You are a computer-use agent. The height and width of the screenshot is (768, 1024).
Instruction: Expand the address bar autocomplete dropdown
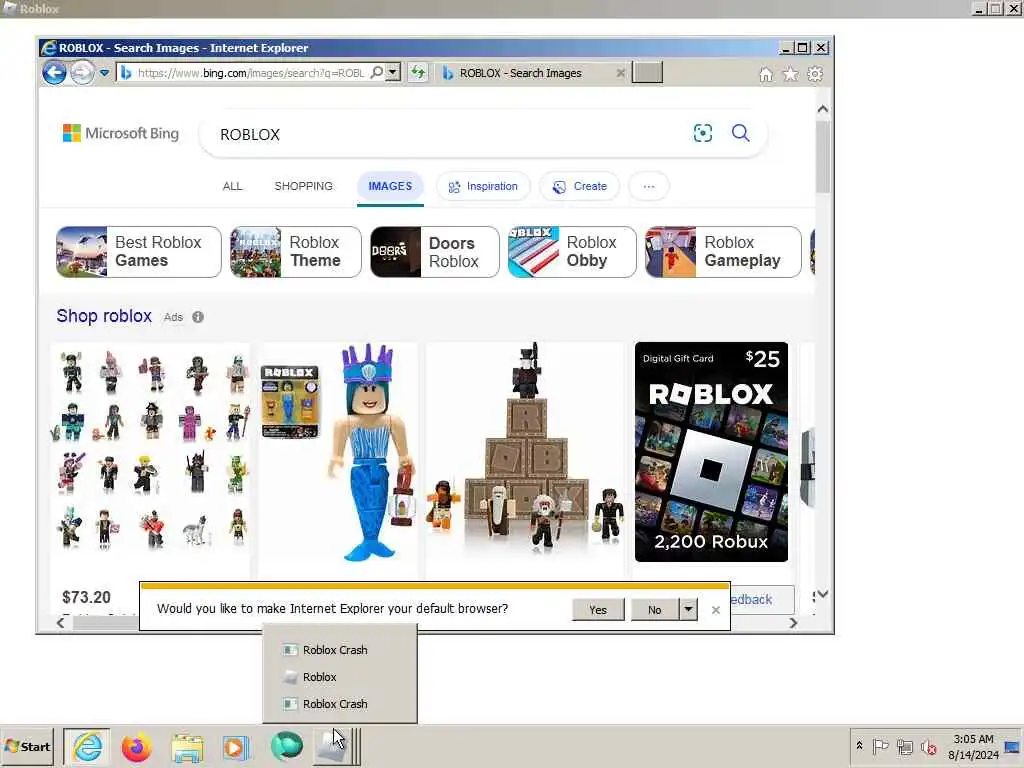[x=392, y=72]
